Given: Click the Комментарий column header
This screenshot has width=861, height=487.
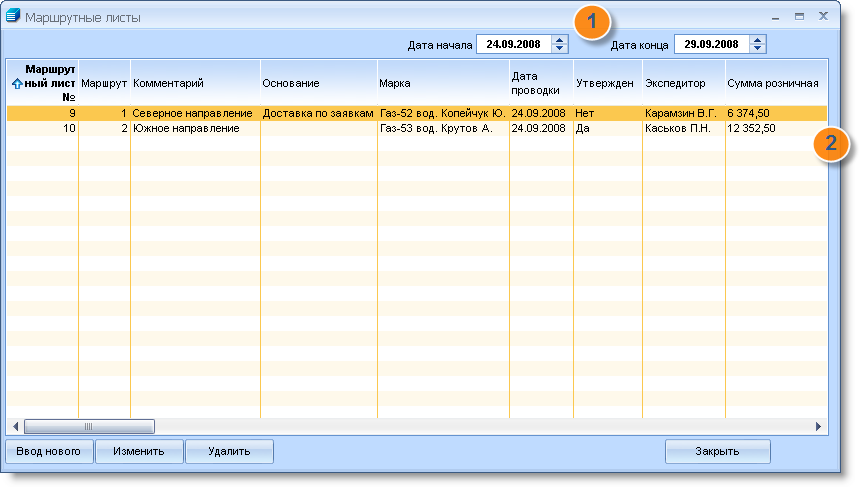Looking at the screenshot, I should tap(195, 83).
